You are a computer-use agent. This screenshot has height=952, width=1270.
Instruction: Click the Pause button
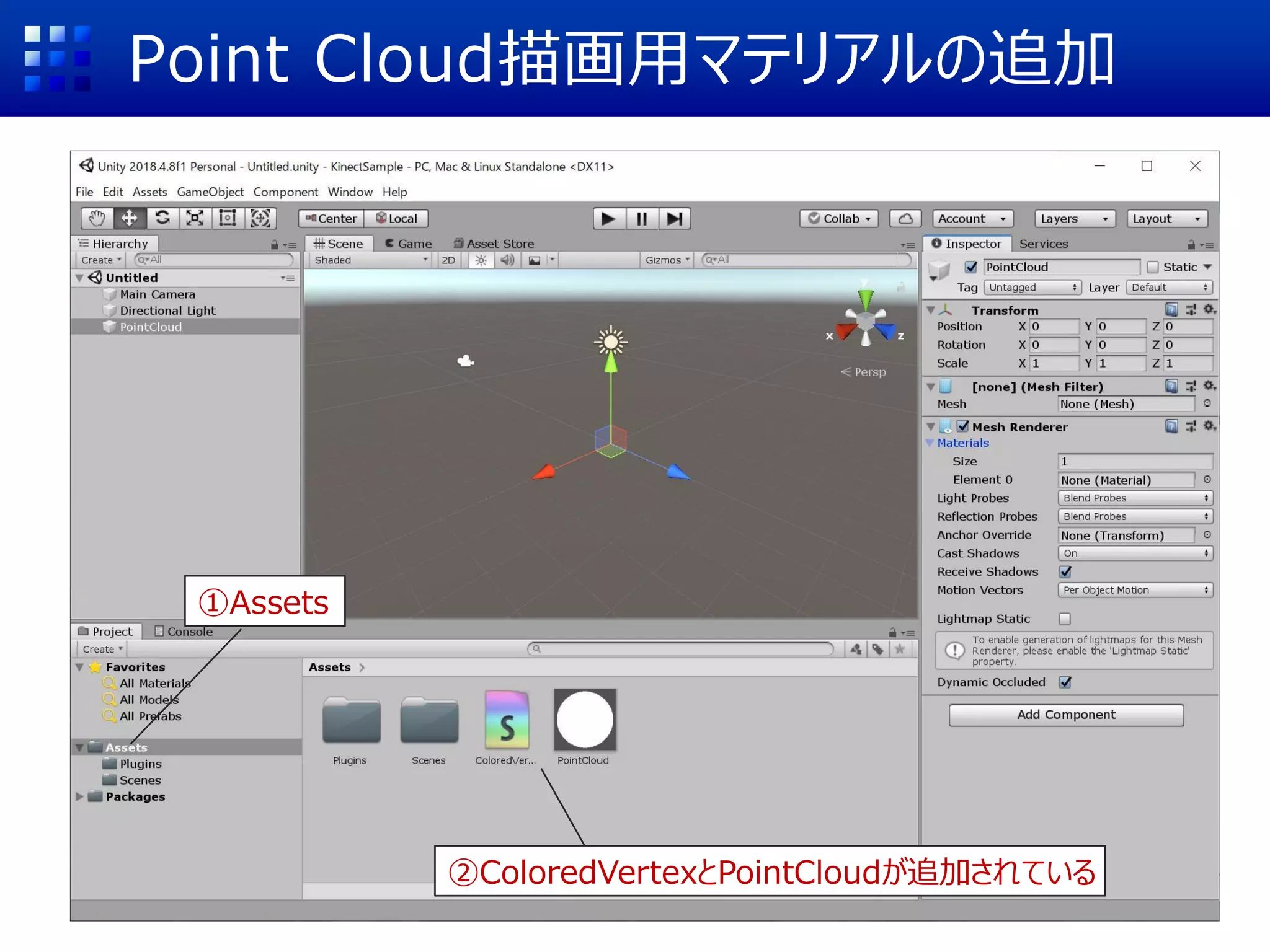click(642, 218)
